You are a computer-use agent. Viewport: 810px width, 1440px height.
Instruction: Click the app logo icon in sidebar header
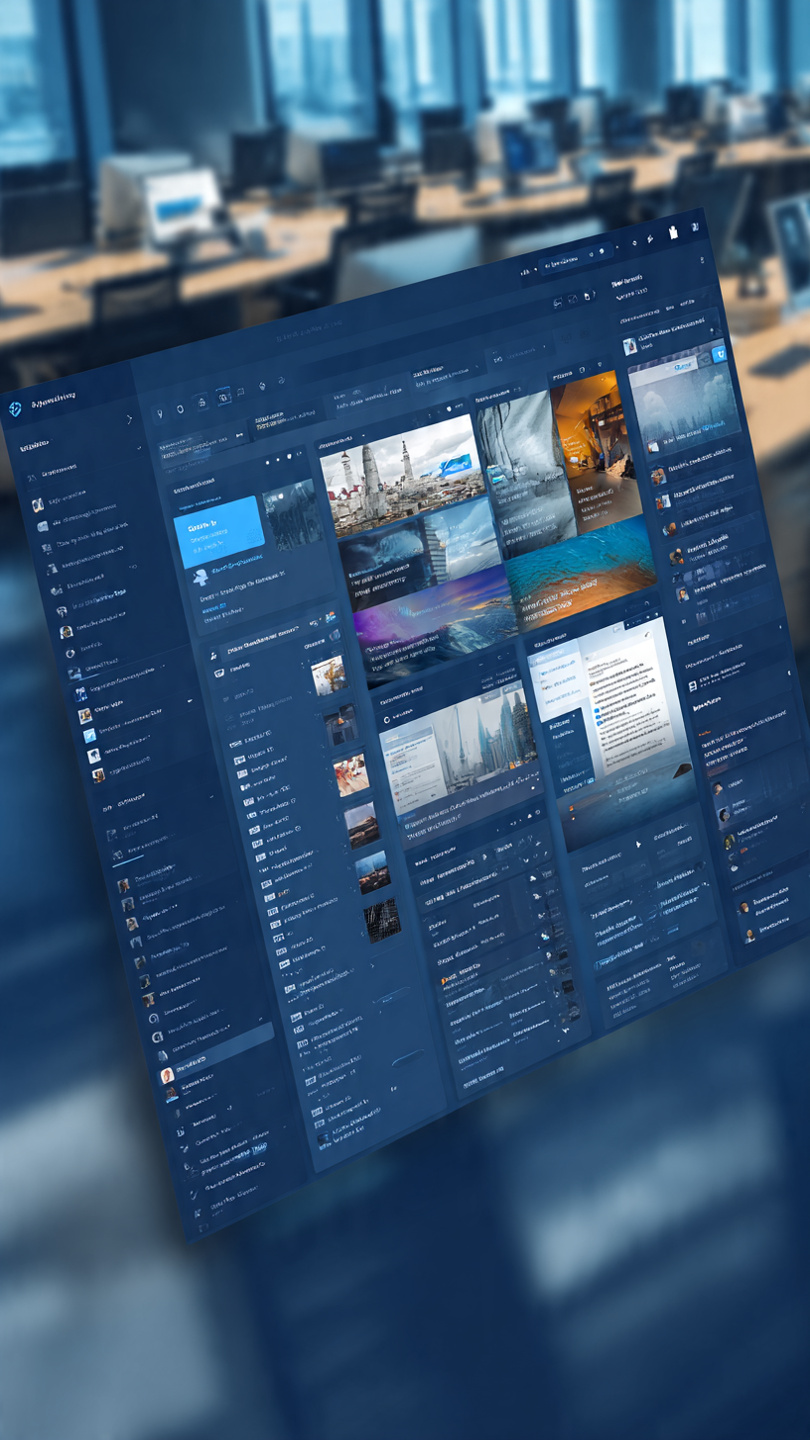point(16,410)
